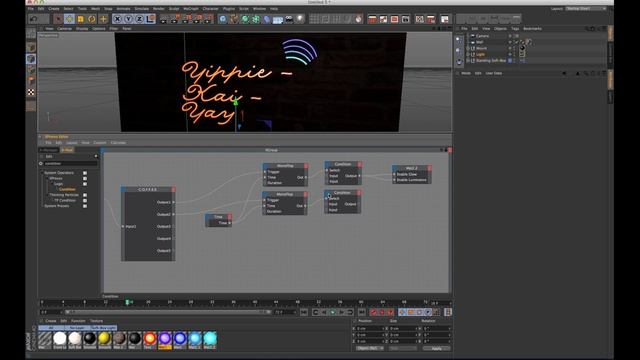Select the Undo icon in top toolbar

pyautogui.click(x=34, y=19)
